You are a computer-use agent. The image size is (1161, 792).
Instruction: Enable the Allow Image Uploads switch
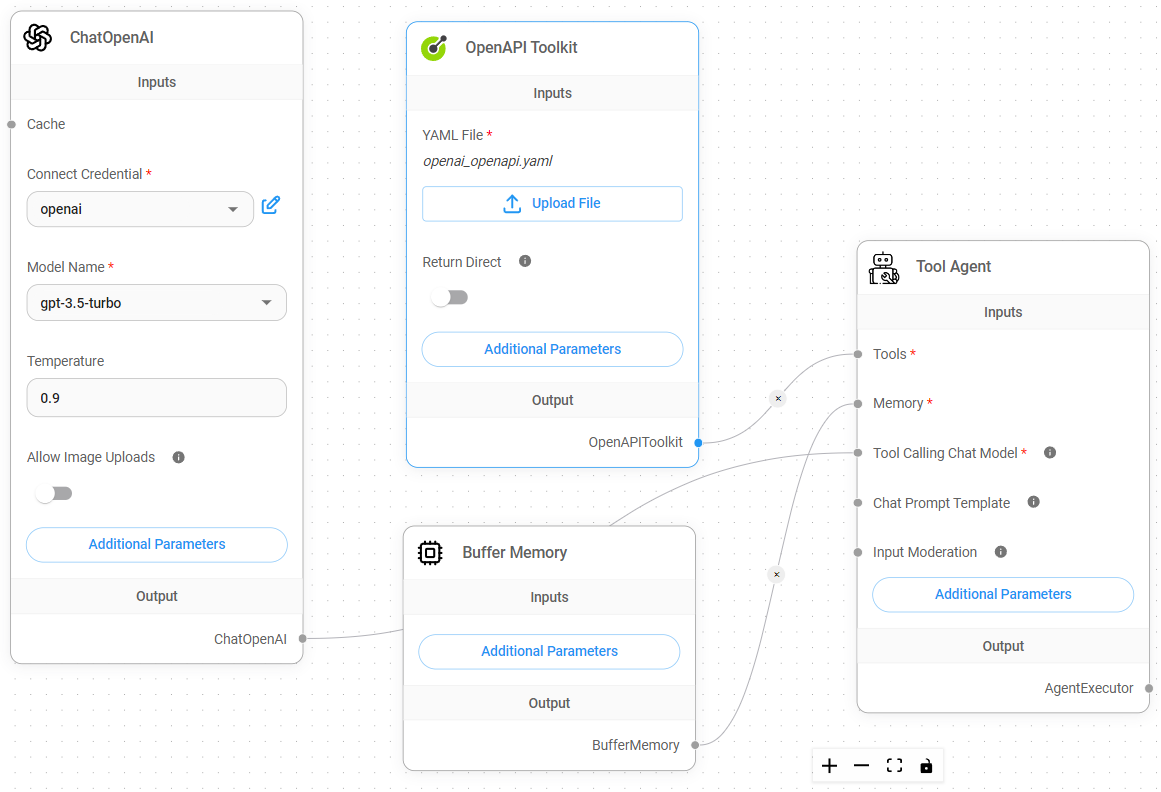click(x=54, y=493)
